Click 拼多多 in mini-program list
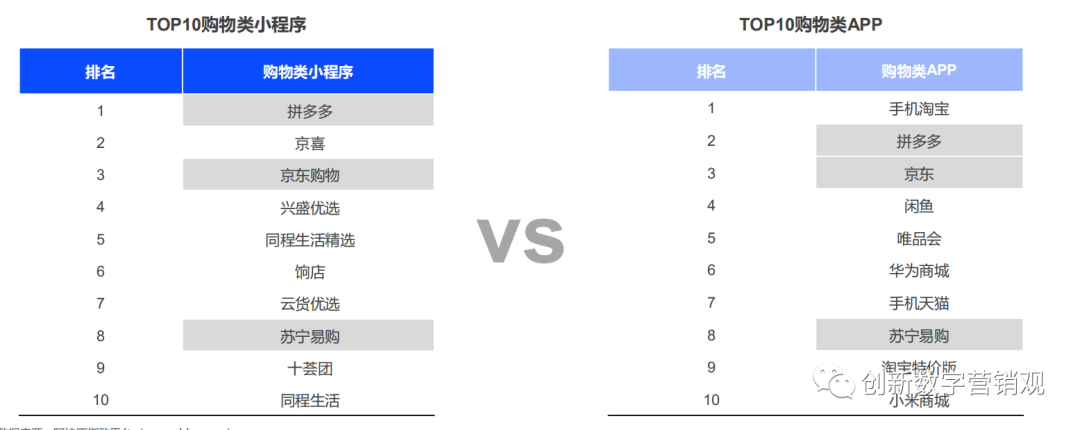Image resolution: width=1080 pixels, height=430 pixels. point(308,111)
